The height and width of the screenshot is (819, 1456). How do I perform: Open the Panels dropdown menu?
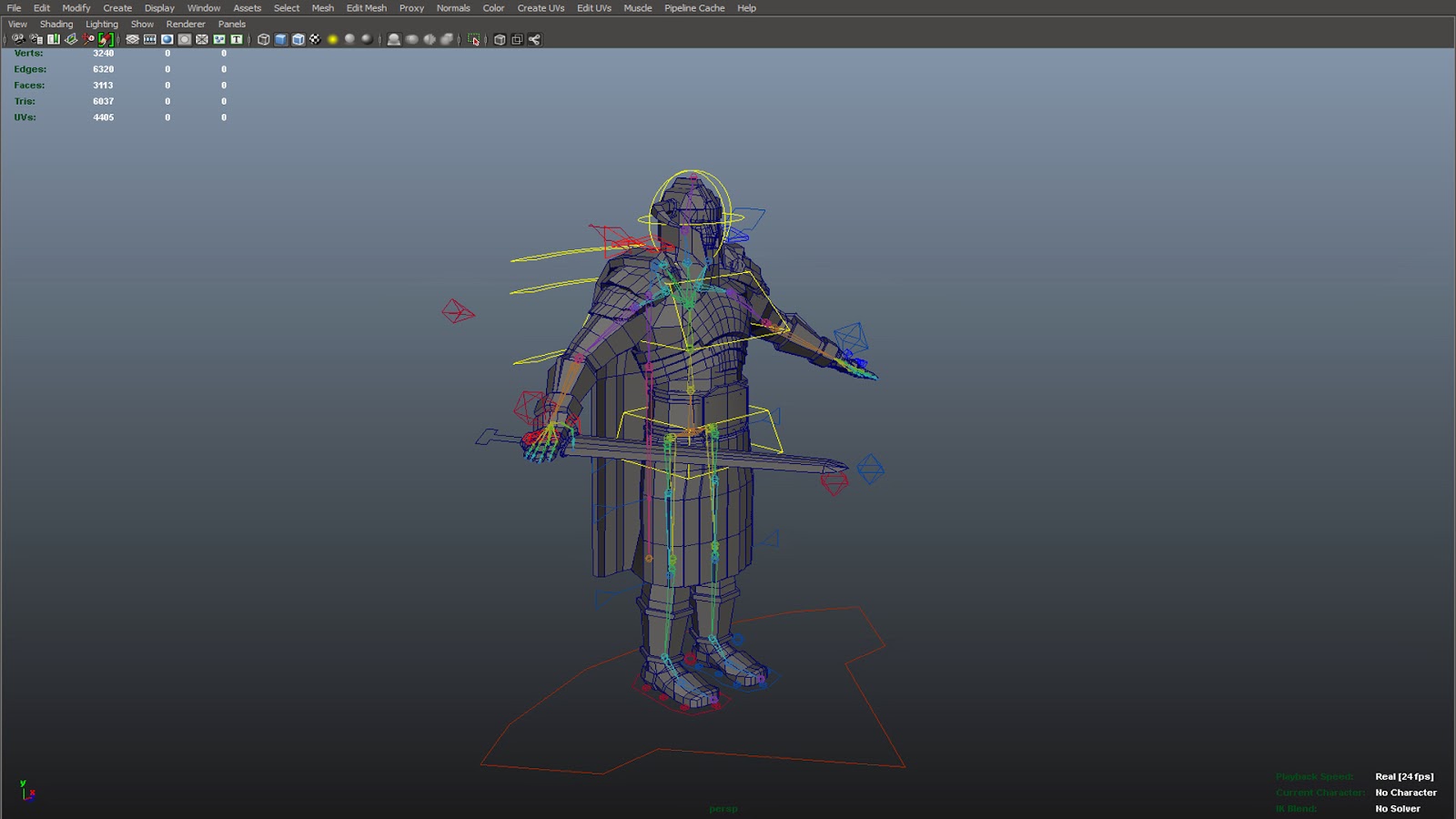click(231, 24)
